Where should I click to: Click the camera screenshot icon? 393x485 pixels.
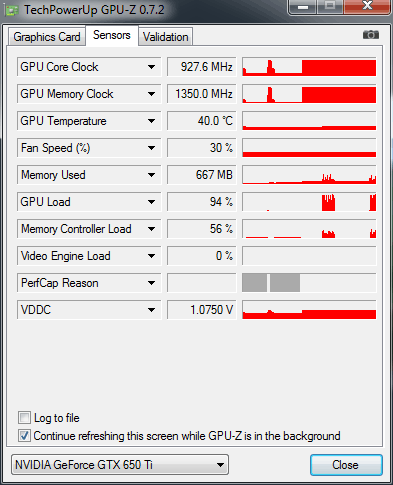click(x=371, y=34)
